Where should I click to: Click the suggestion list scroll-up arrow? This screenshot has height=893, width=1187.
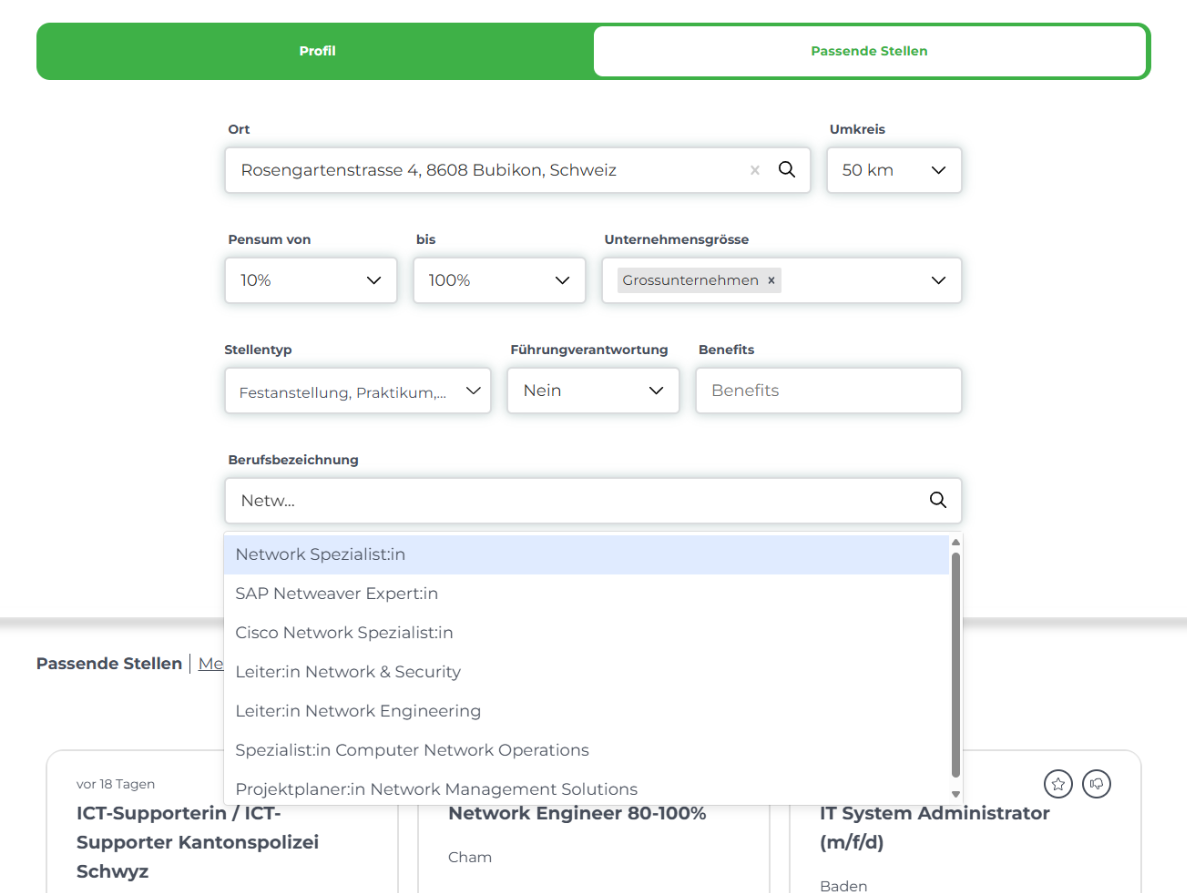[955, 543]
